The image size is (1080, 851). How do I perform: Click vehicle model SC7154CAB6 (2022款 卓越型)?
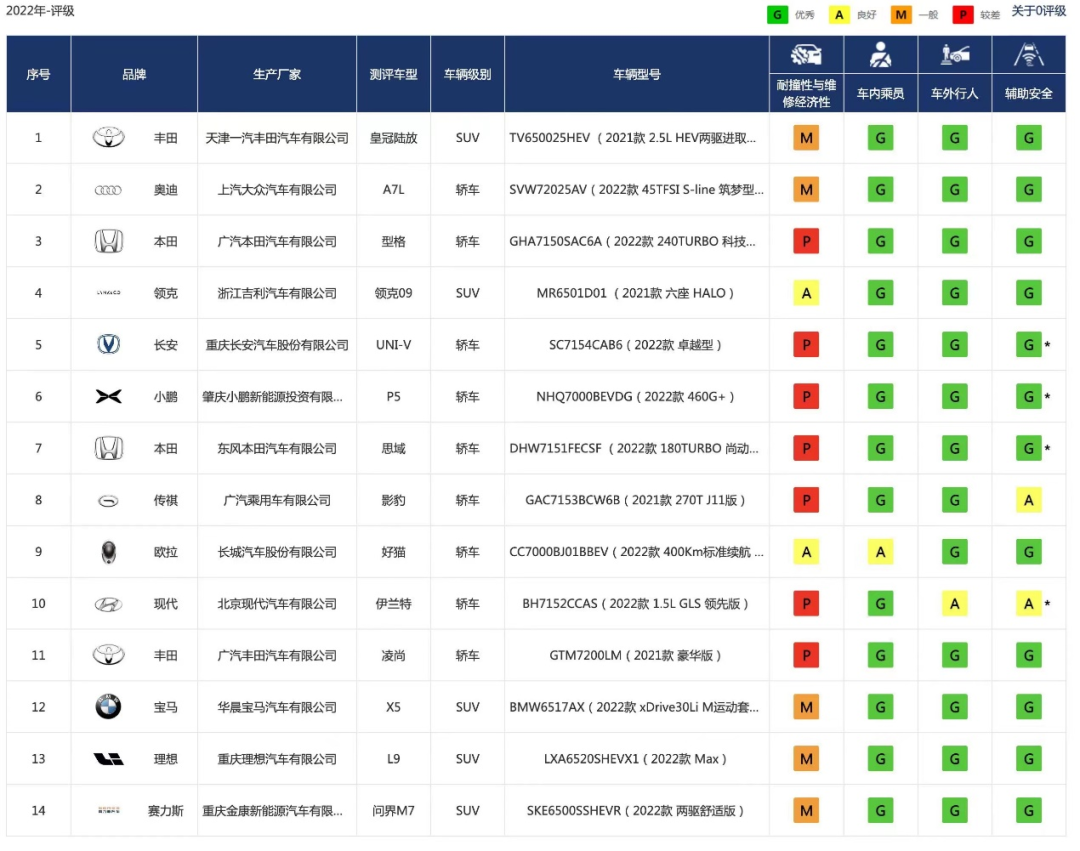(x=636, y=345)
